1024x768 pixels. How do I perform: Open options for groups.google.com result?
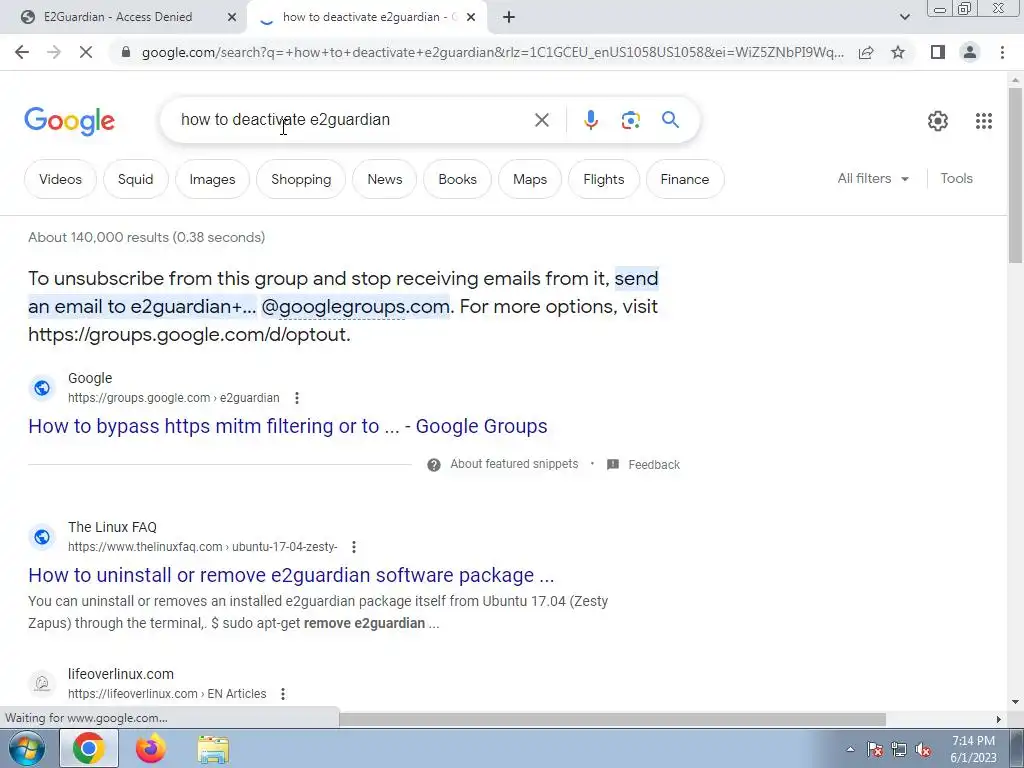(296, 398)
